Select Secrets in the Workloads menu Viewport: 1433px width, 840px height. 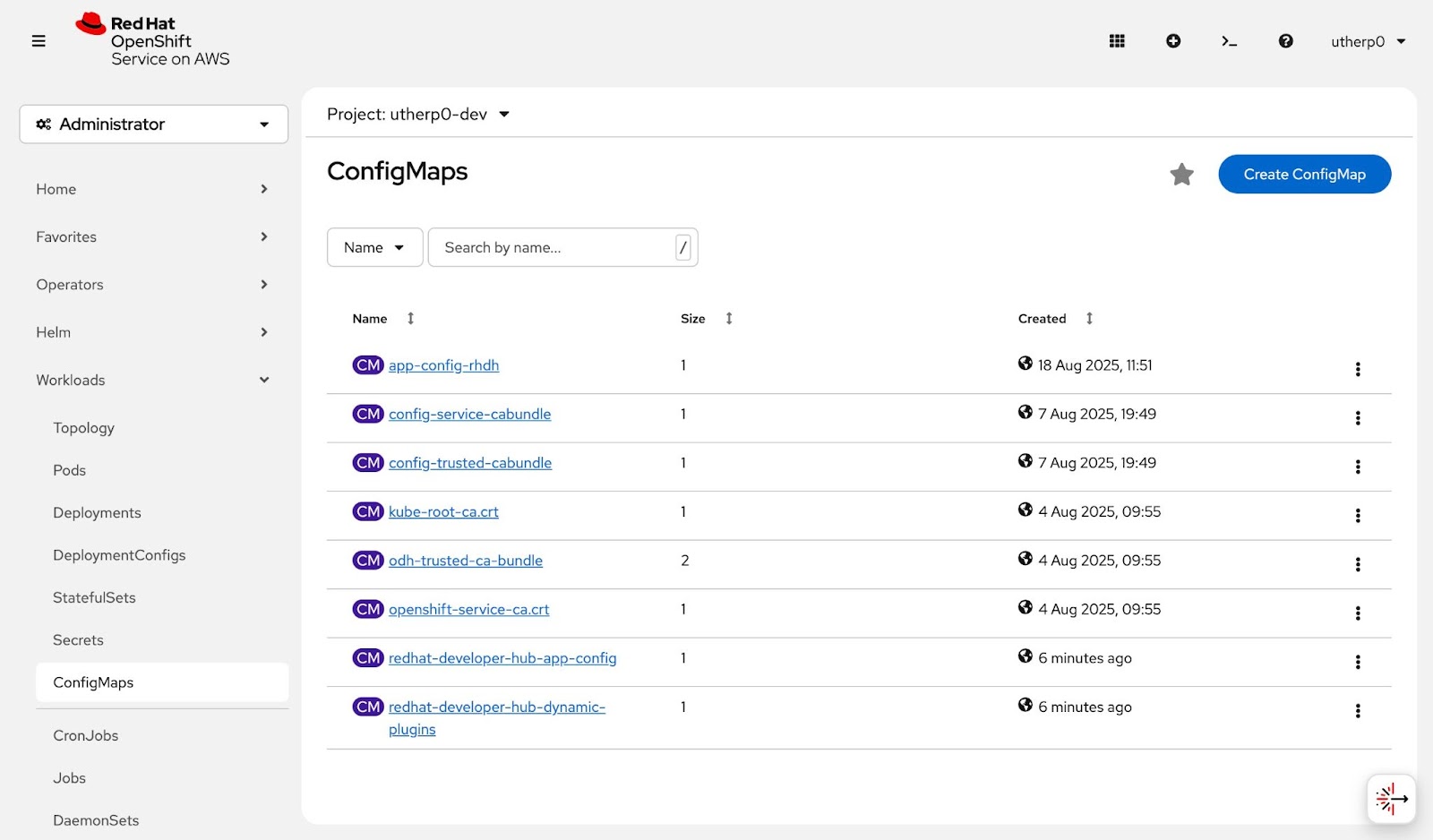[78, 640]
